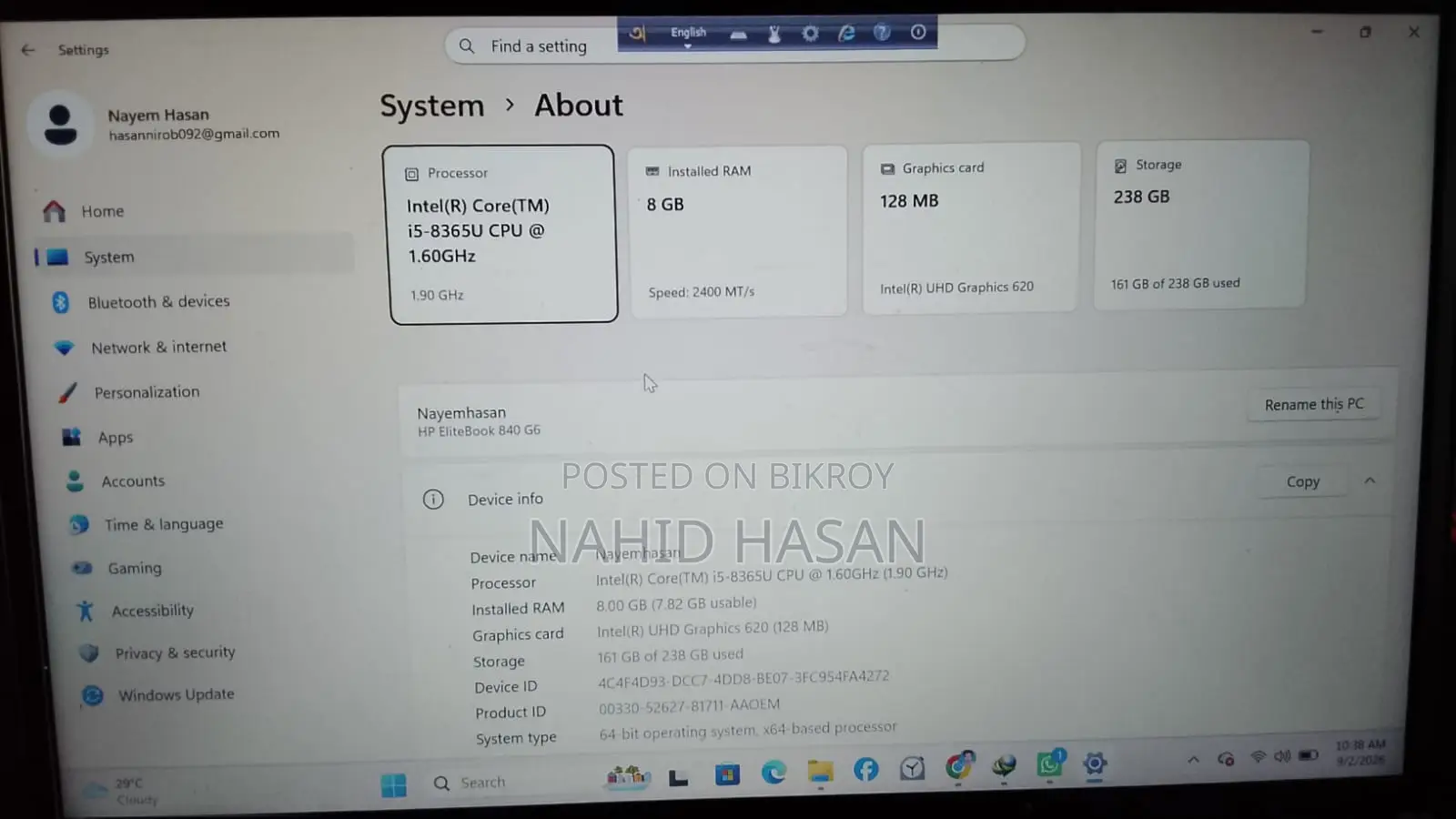Click the Avro web browser icon

[x=846, y=34]
